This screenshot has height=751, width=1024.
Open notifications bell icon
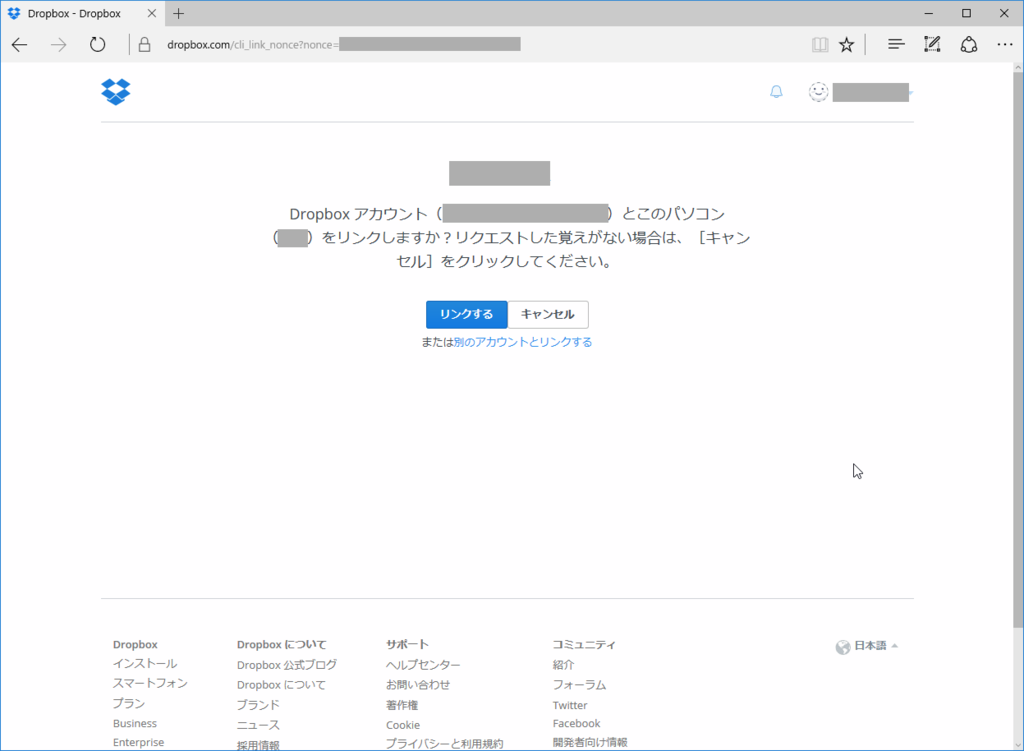point(776,92)
